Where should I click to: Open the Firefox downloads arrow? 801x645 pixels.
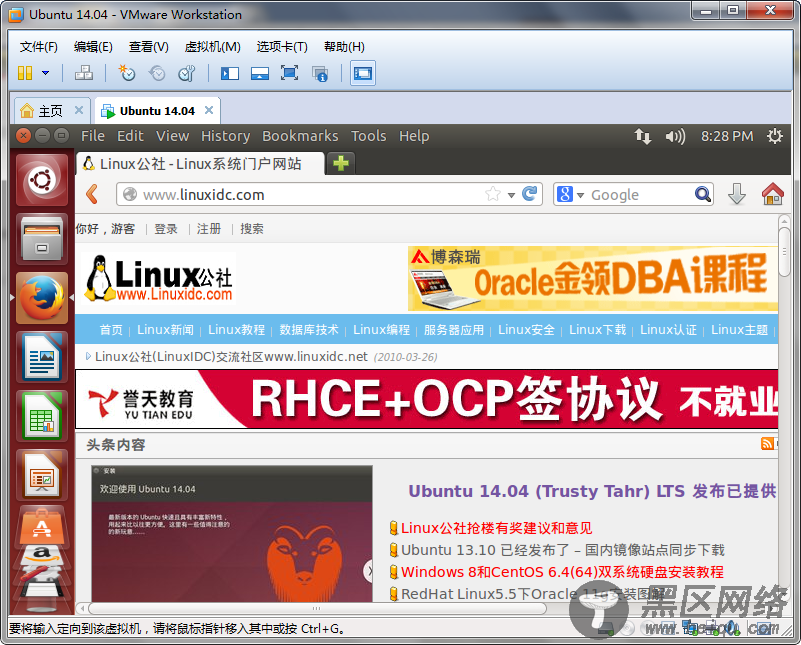click(x=737, y=194)
